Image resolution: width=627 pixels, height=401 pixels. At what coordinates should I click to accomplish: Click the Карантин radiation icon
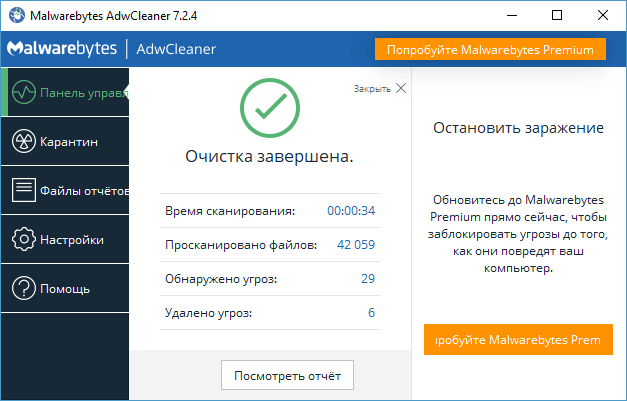24,142
